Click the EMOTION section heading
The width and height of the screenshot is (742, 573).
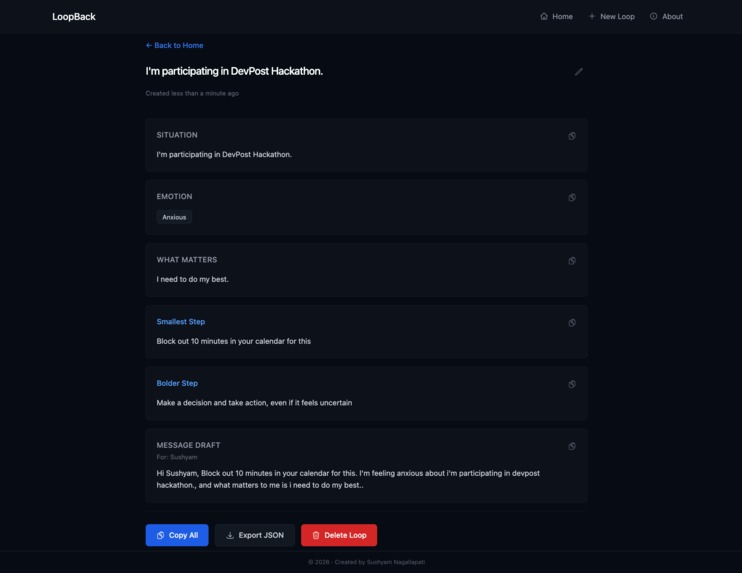click(174, 196)
